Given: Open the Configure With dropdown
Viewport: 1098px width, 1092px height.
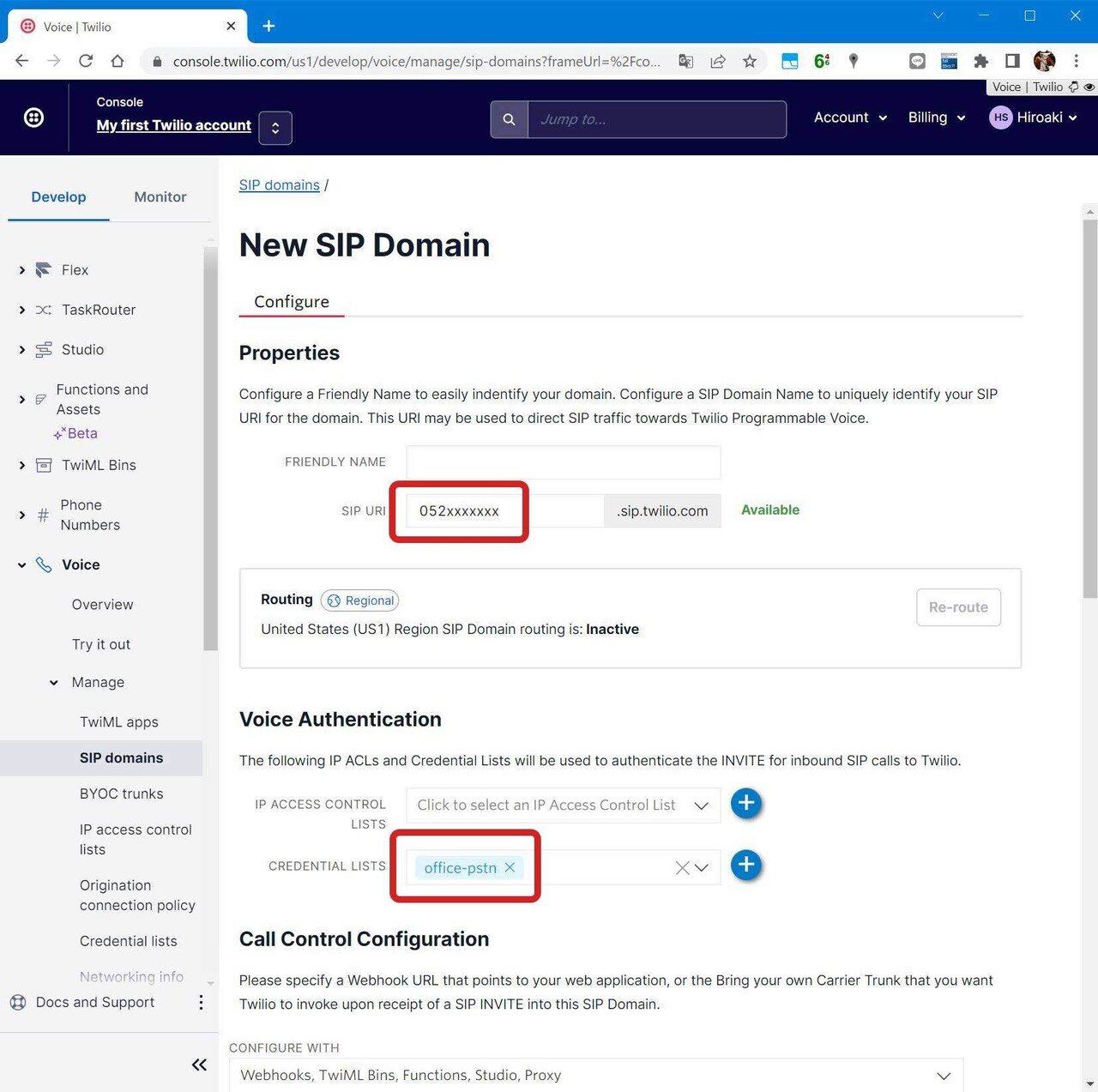Looking at the screenshot, I should (596, 1075).
